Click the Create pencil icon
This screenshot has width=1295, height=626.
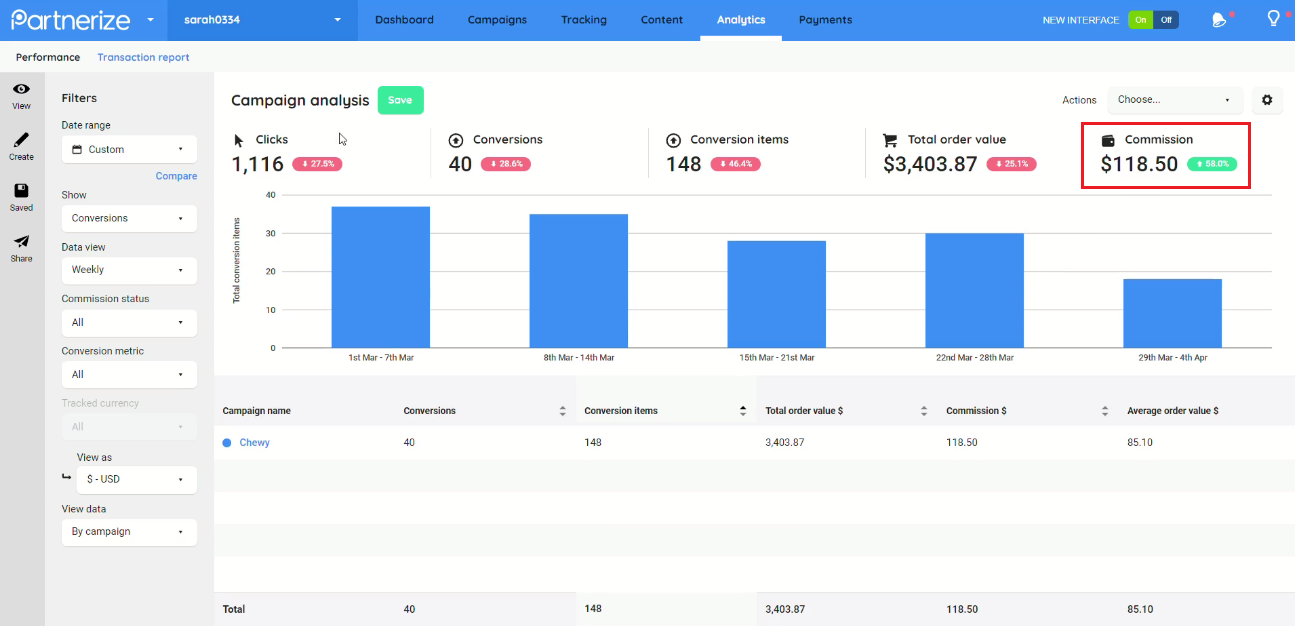21,139
